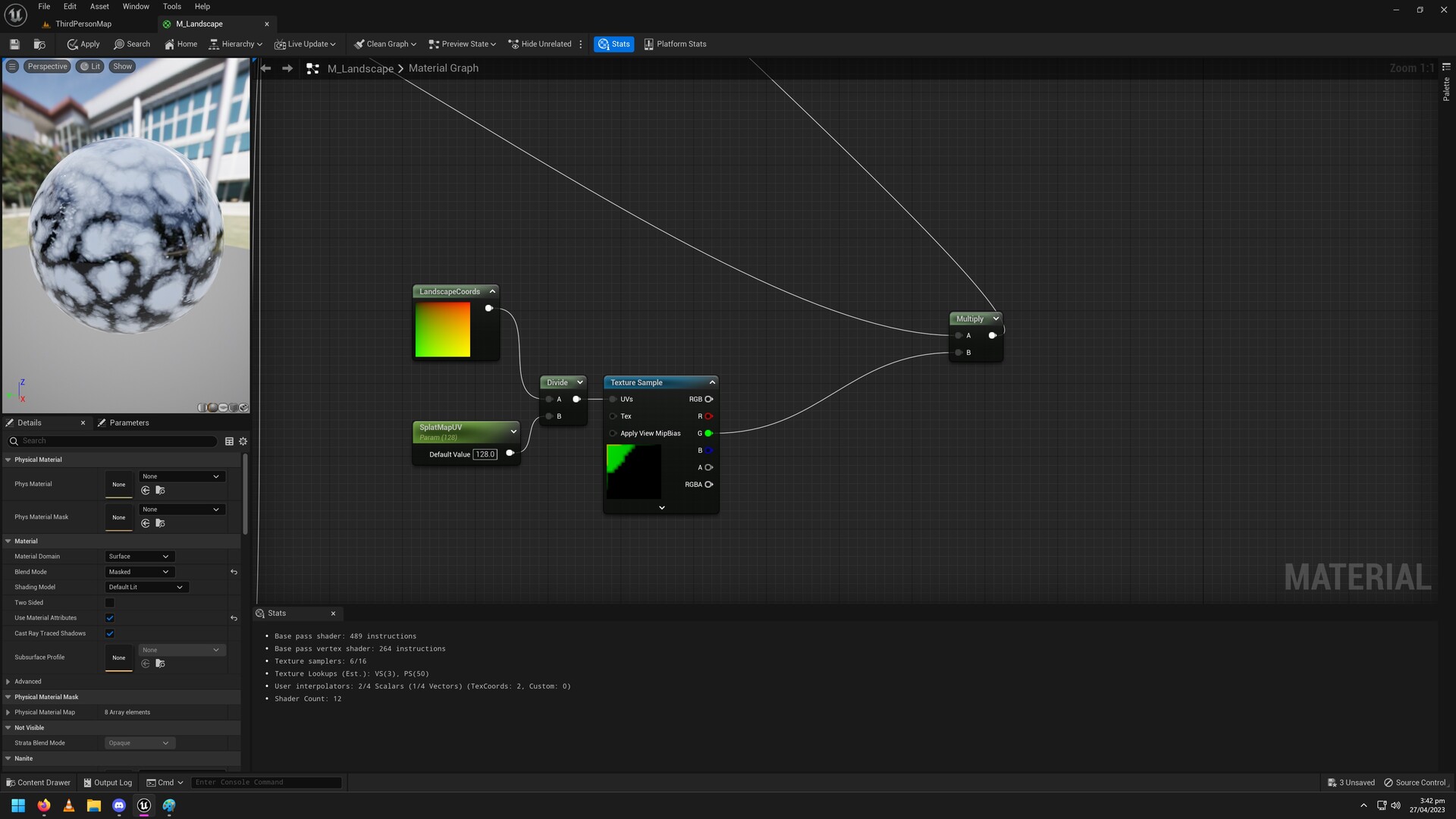This screenshot has width=1456, height=819.
Task: Open the Tools menu
Action: coord(171,6)
